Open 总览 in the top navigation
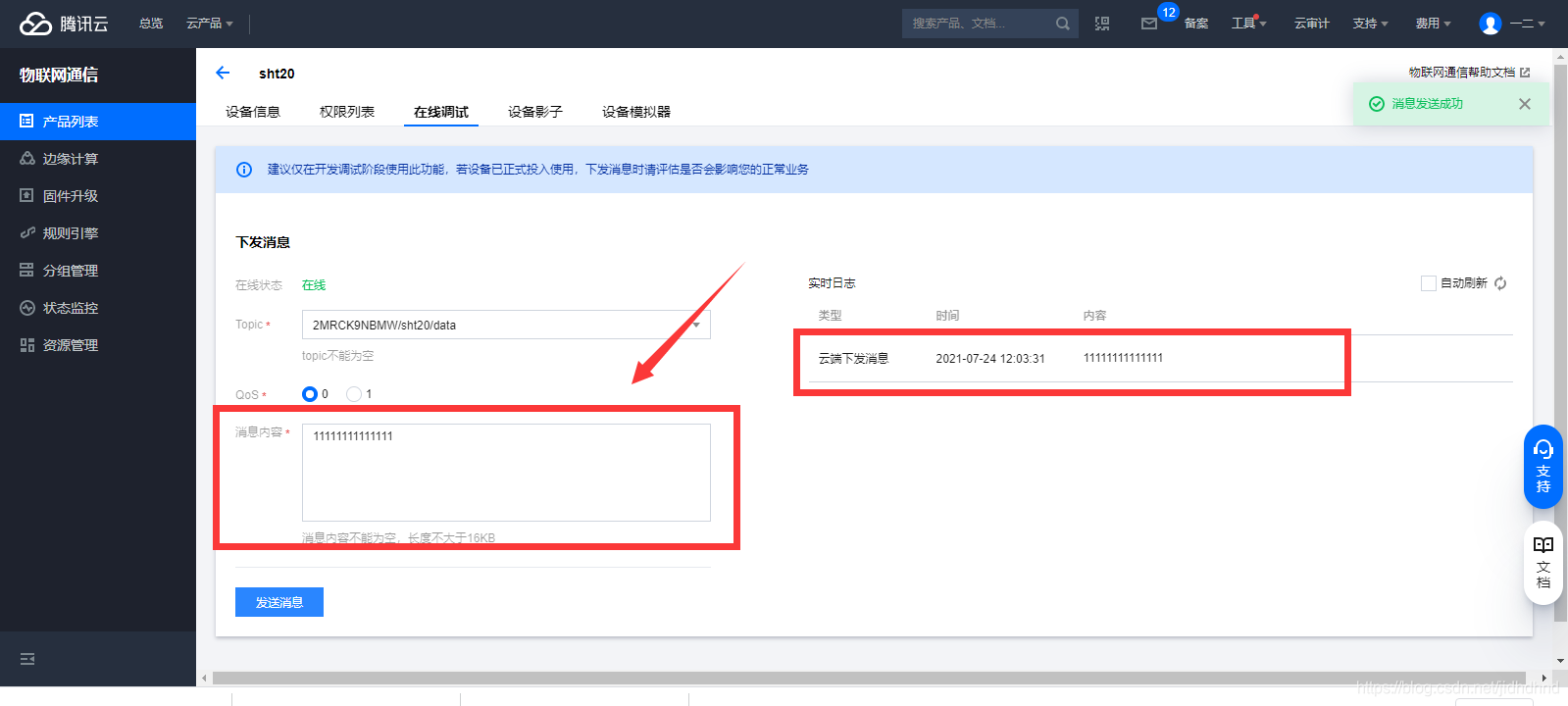Image resolution: width=1568 pixels, height=706 pixels. click(x=151, y=24)
